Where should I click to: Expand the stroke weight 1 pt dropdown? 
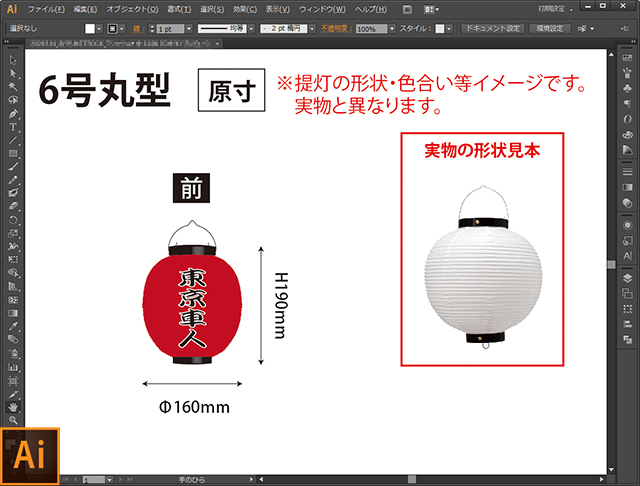[189, 29]
